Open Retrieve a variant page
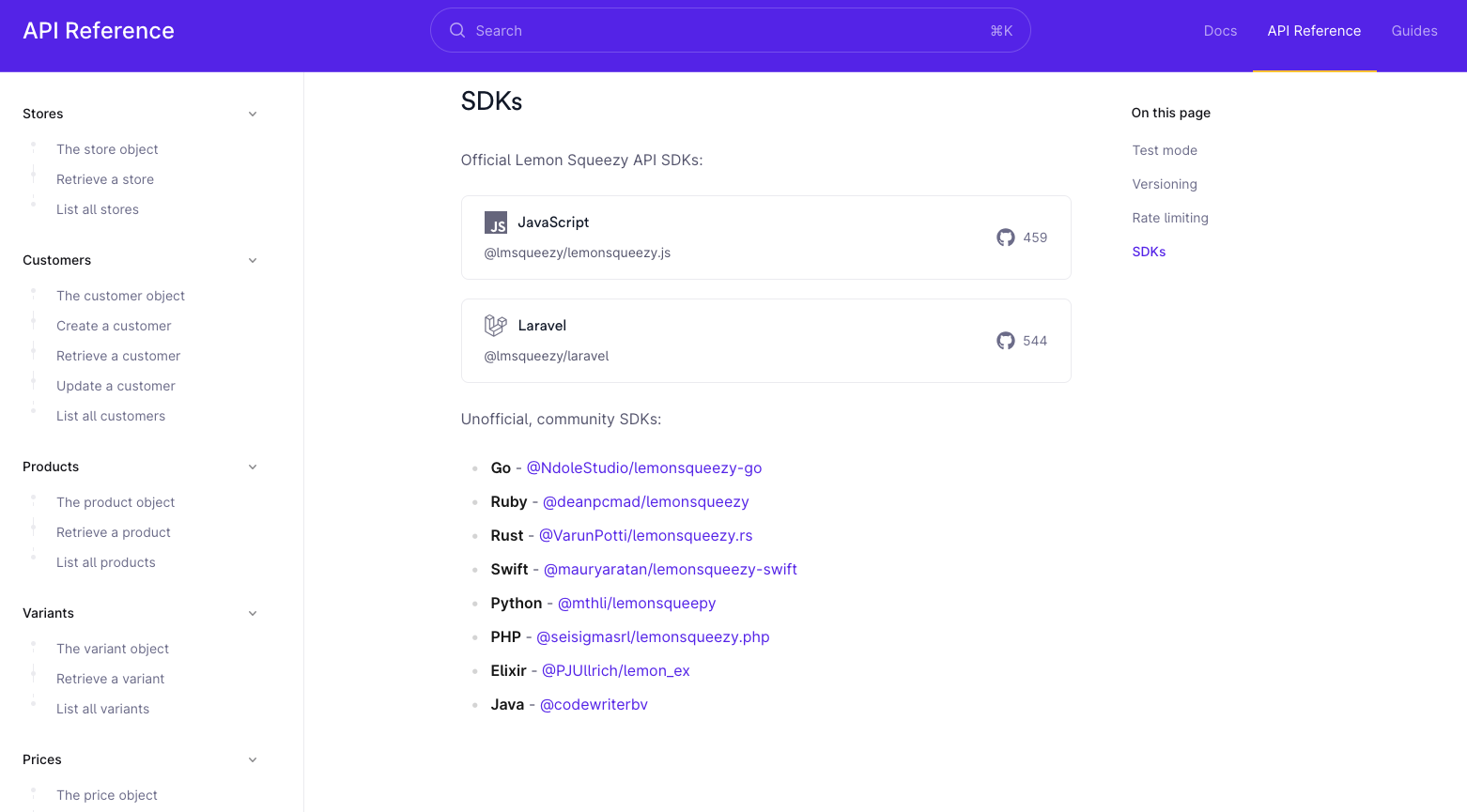The width and height of the screenshot is (1467, 812). [x=110, y=679]
